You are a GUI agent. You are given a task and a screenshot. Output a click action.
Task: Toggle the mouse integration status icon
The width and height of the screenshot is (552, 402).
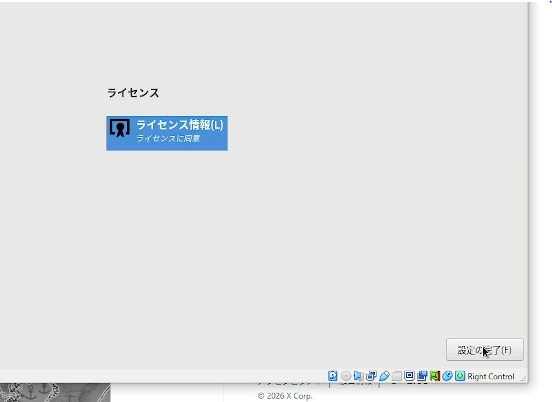pos(447,376)
